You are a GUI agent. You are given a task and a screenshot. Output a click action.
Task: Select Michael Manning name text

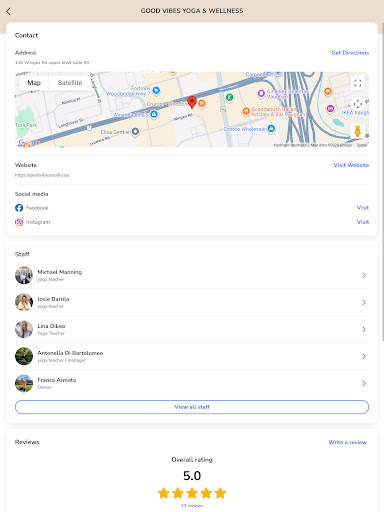60,272
